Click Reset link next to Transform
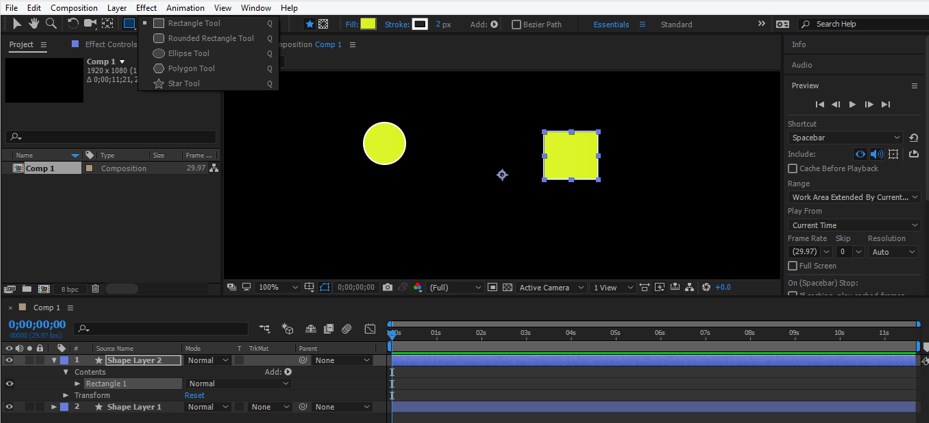The height and width of the screenshot is (423, 929). pyautogui.click(x=194, y=395)
